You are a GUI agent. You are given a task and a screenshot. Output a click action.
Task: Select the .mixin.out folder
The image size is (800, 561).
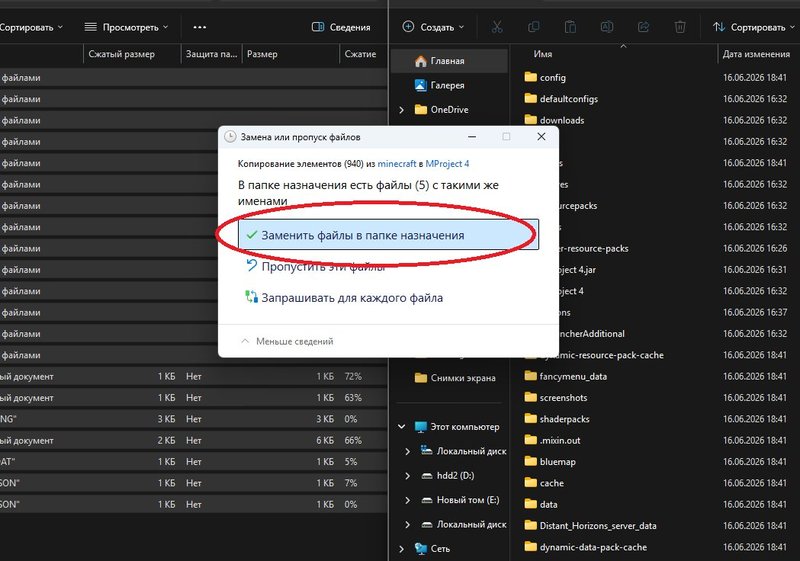(553, 441)
